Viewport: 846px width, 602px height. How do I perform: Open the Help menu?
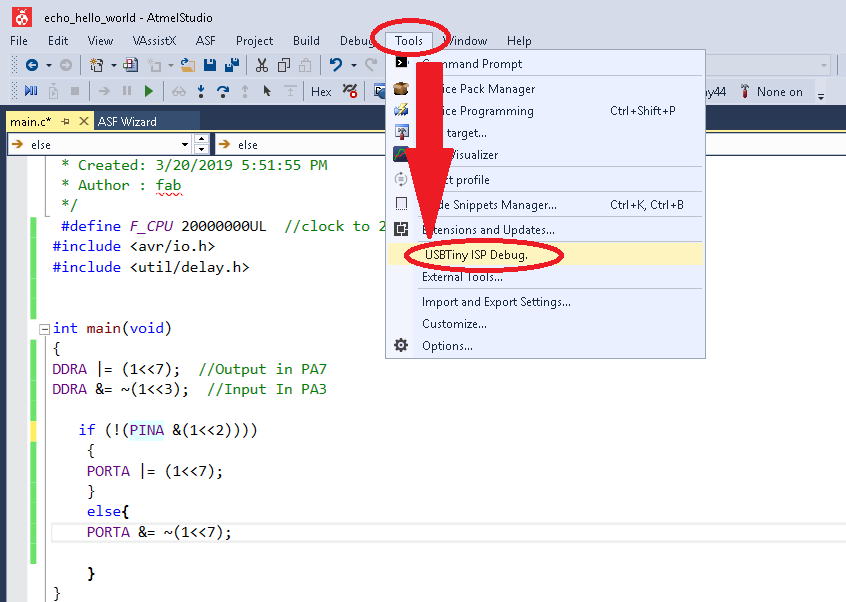click(519, 41)
